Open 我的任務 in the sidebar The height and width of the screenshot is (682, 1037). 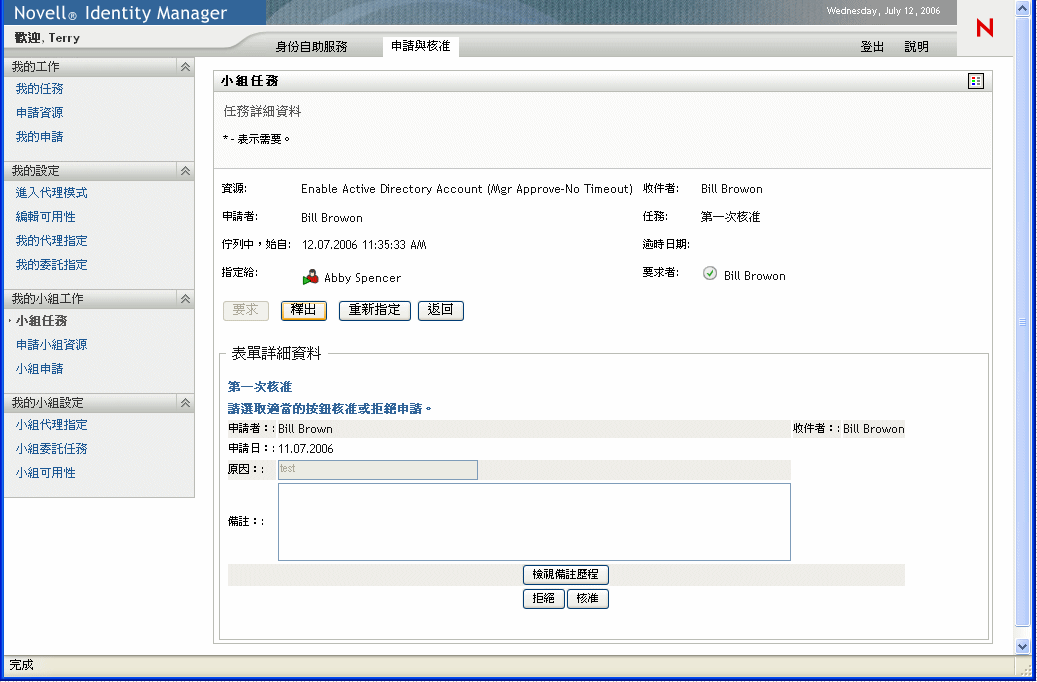click(x=40, y=89)
